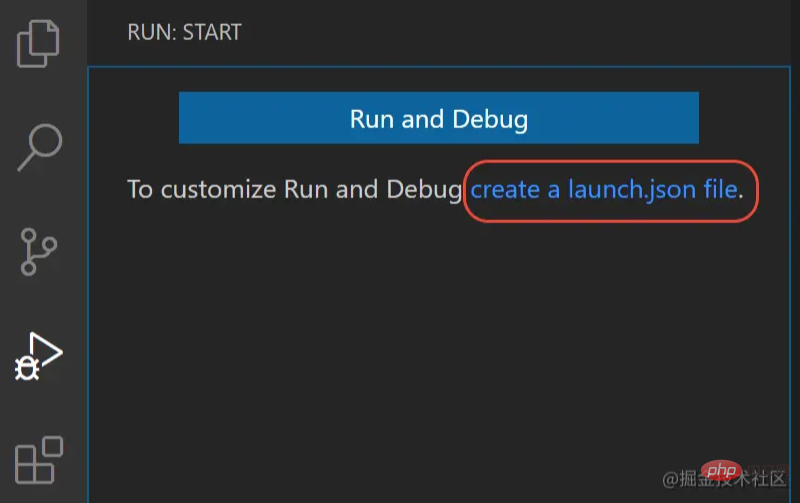
Task: Open the Explorer files view
Action: 38,43
